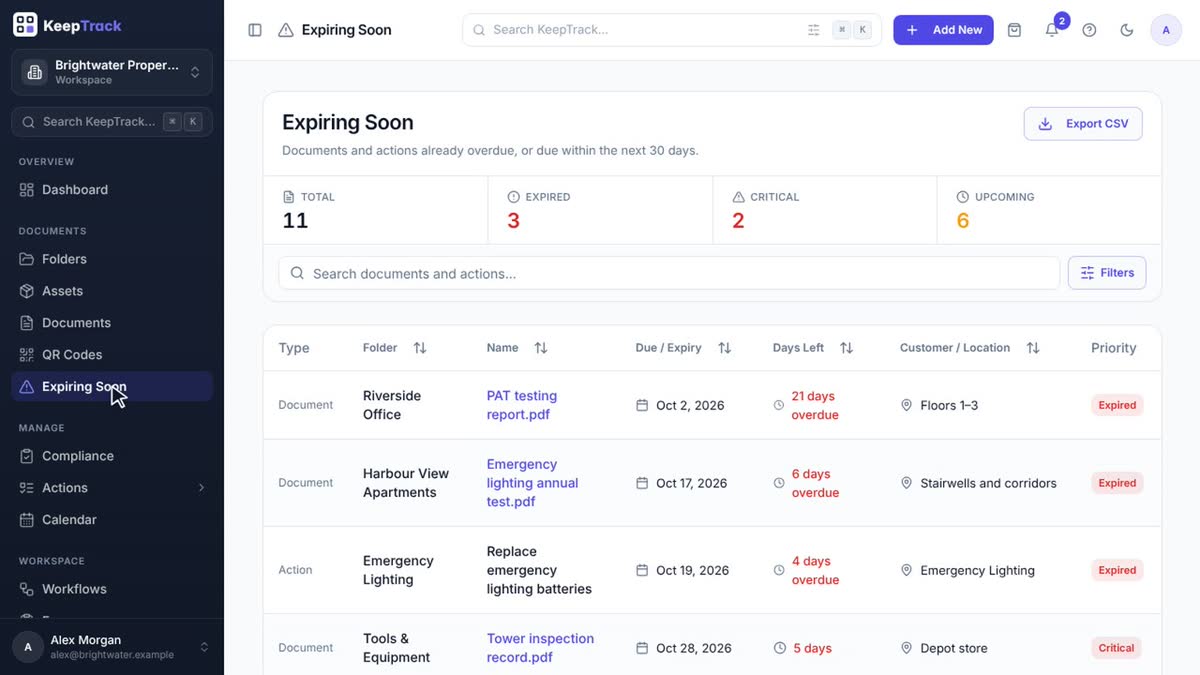Click the Priority column header

1113,348
